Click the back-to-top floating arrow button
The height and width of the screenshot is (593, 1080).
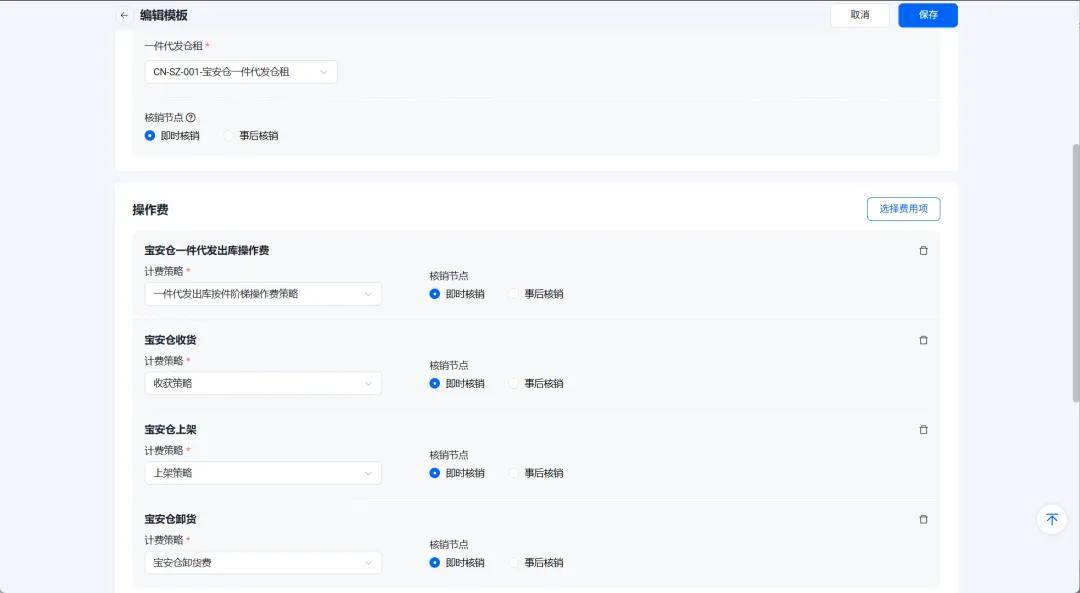[1052, 519]
